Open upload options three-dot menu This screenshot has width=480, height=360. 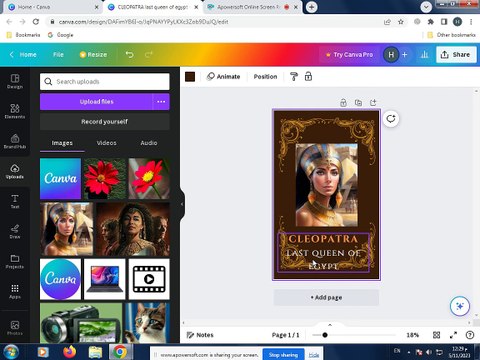161,102
